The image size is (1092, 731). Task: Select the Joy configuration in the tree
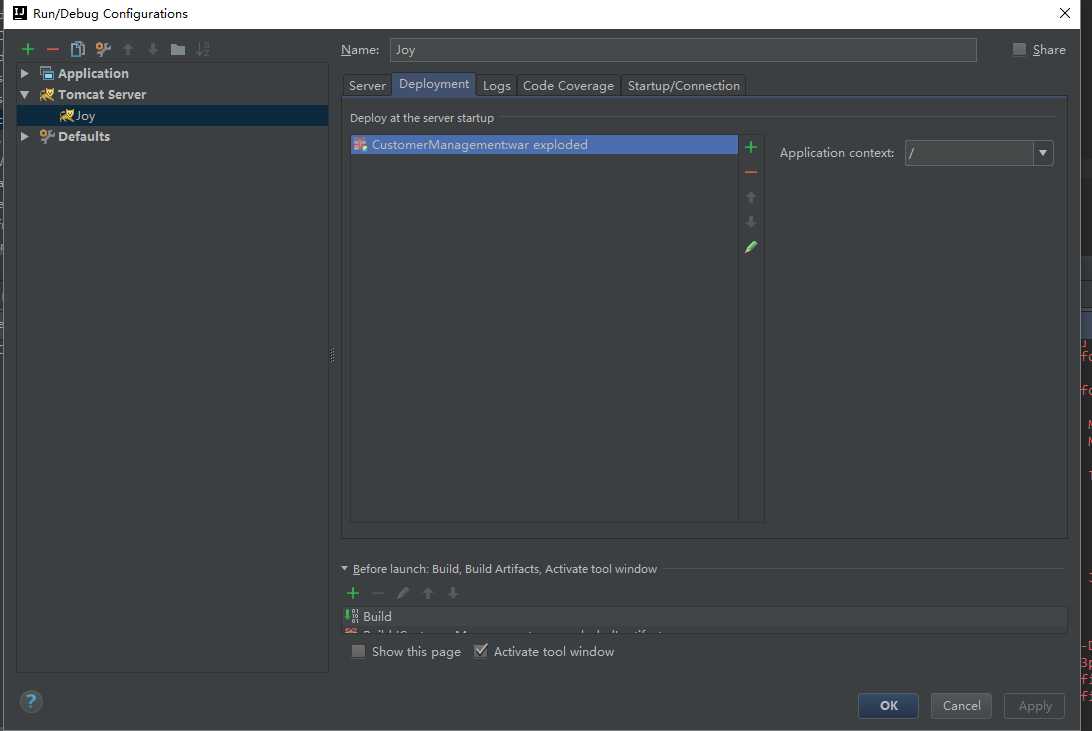[172, 116]
